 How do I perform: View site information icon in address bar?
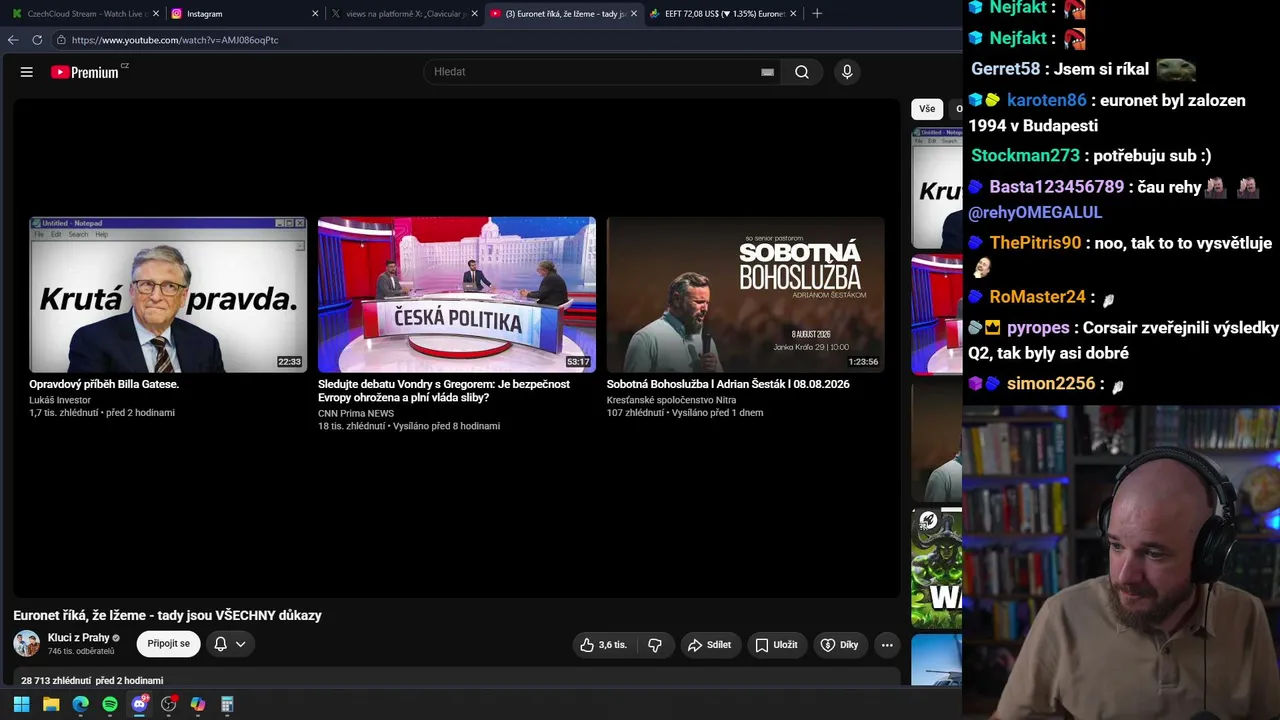(61, 40)
